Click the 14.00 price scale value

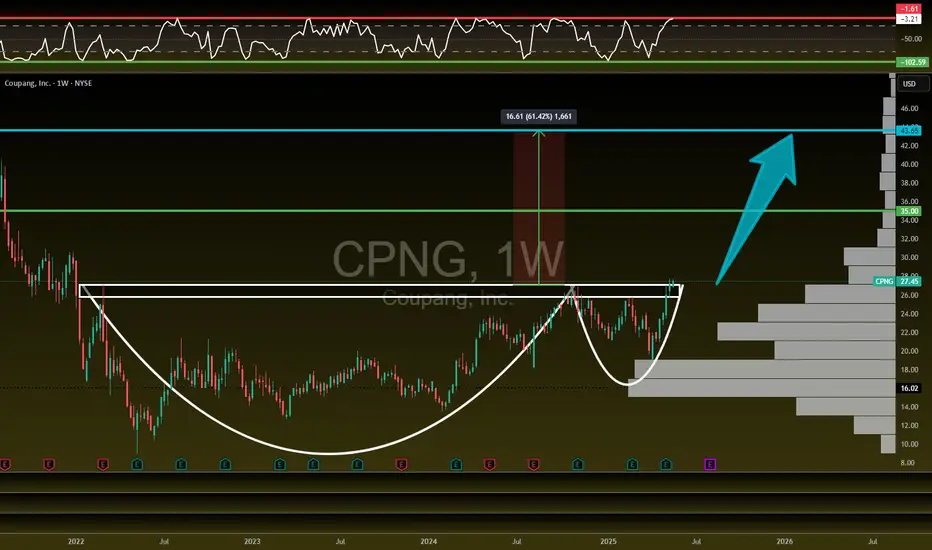(909, 407)
